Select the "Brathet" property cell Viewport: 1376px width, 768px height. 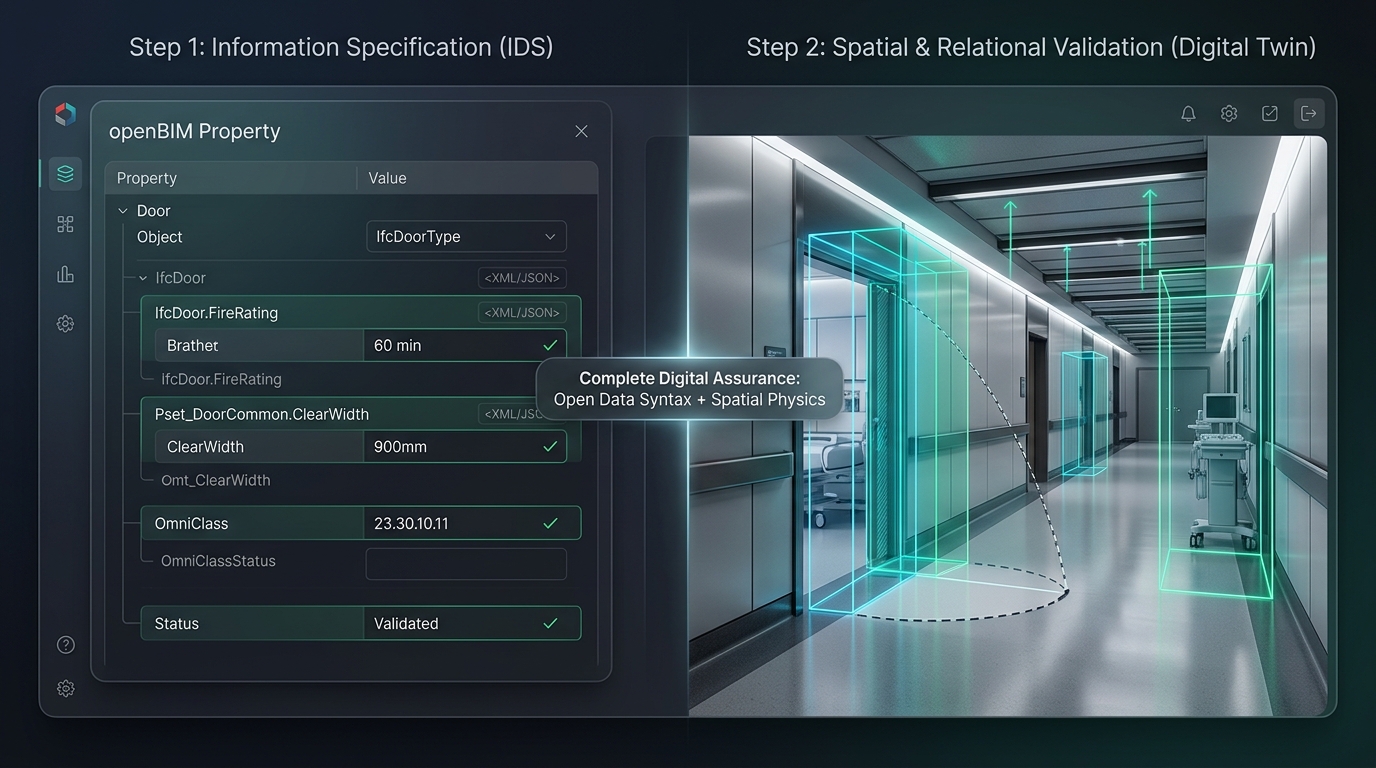pos(259,345)
